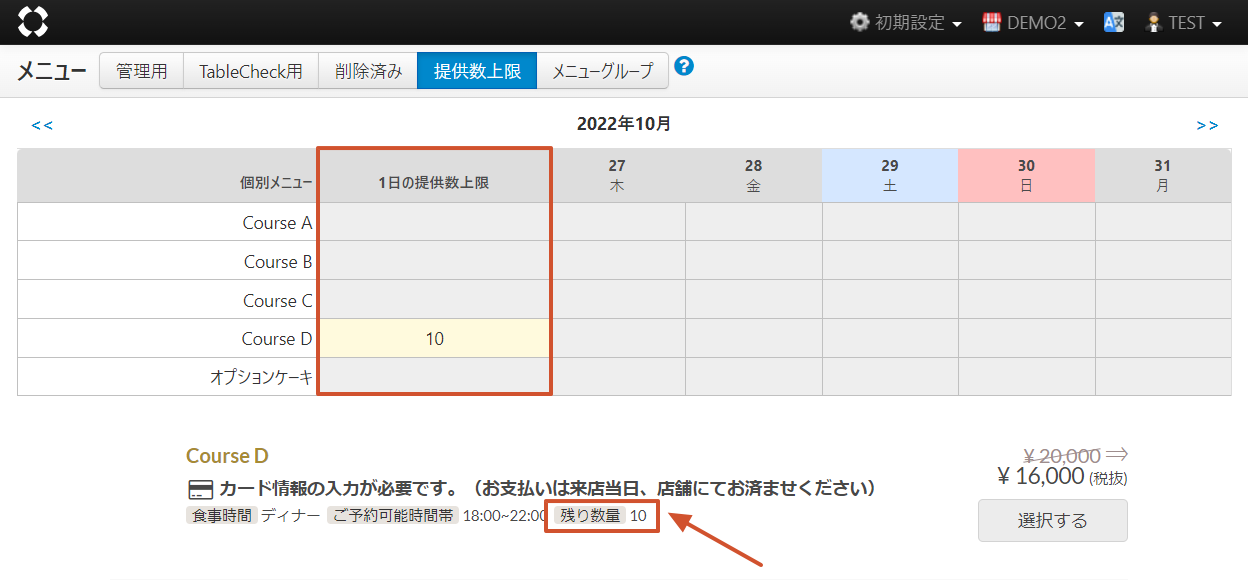Click the 食事時間 tag

tap(222, 516)
